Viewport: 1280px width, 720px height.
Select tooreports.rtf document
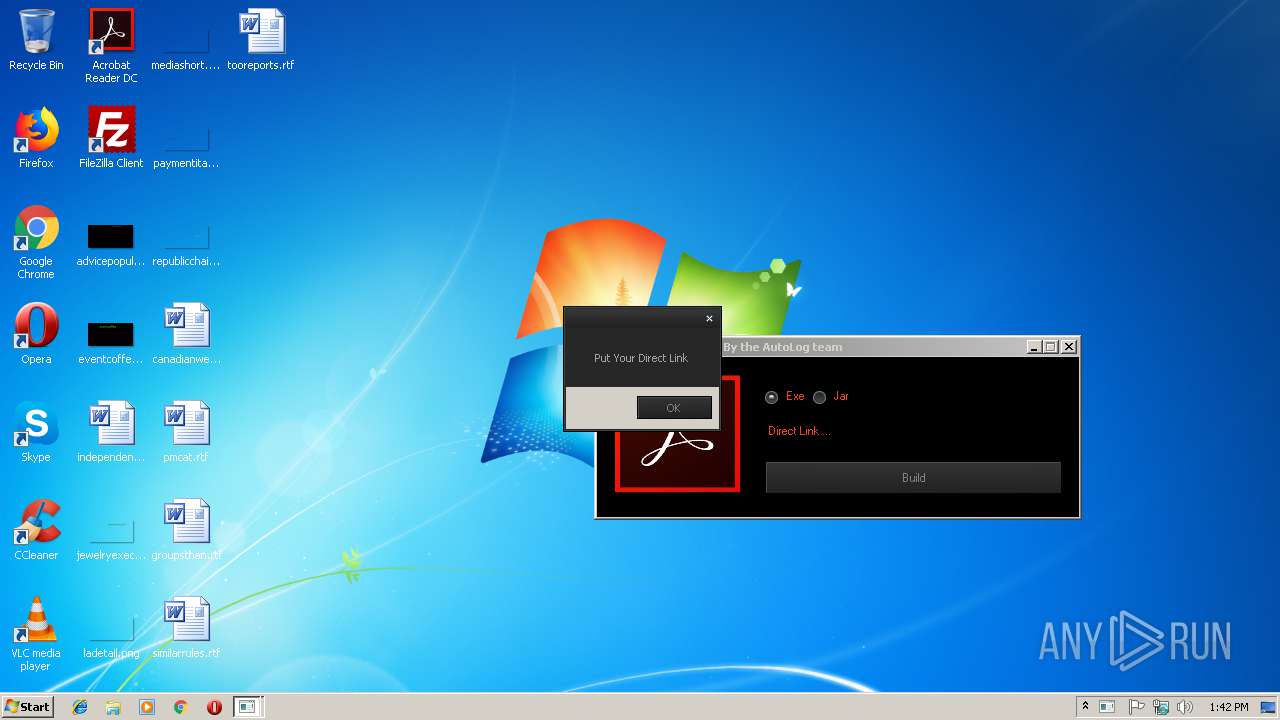pos(261,40)
